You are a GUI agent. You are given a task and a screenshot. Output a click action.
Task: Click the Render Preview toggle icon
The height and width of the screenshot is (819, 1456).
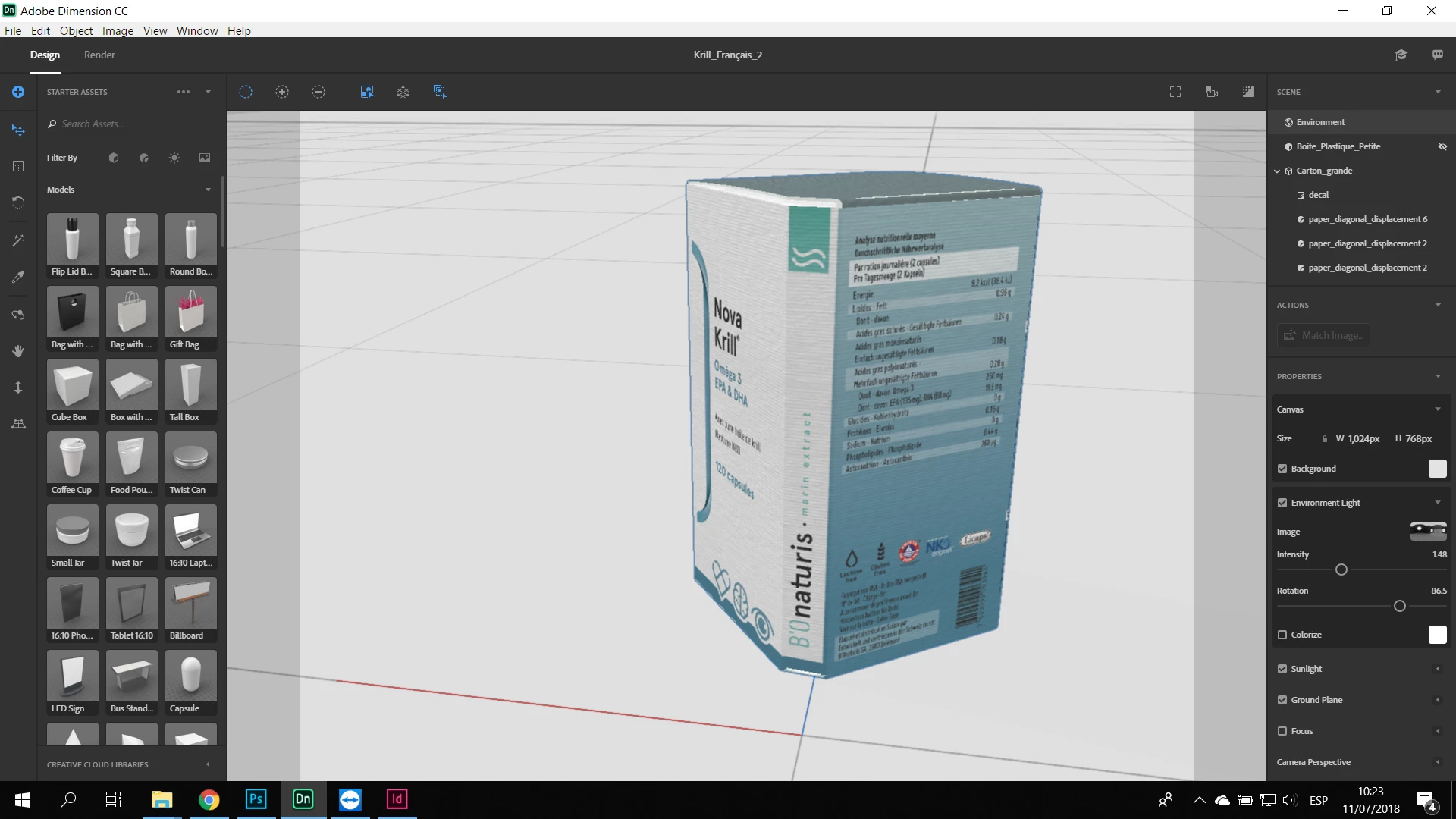[1247, 92]
